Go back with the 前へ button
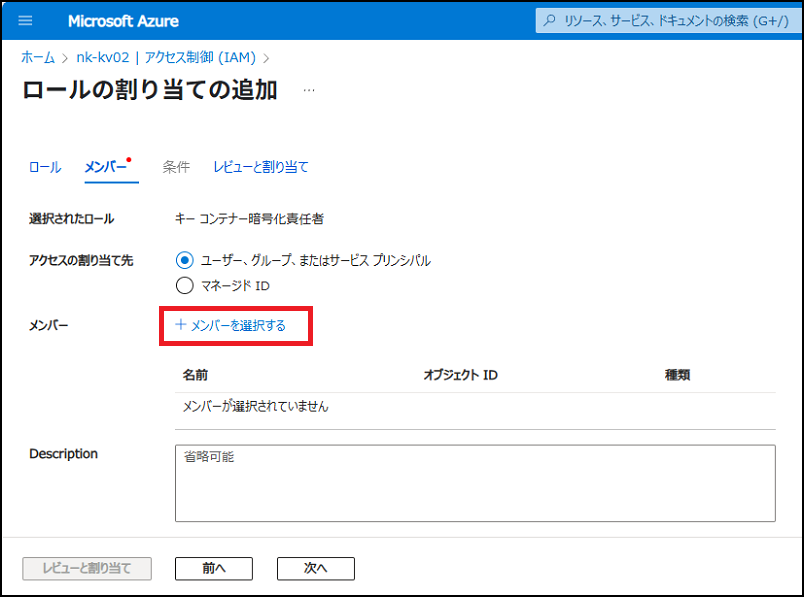This screenshot has width=804, height=597. [214, 568]
